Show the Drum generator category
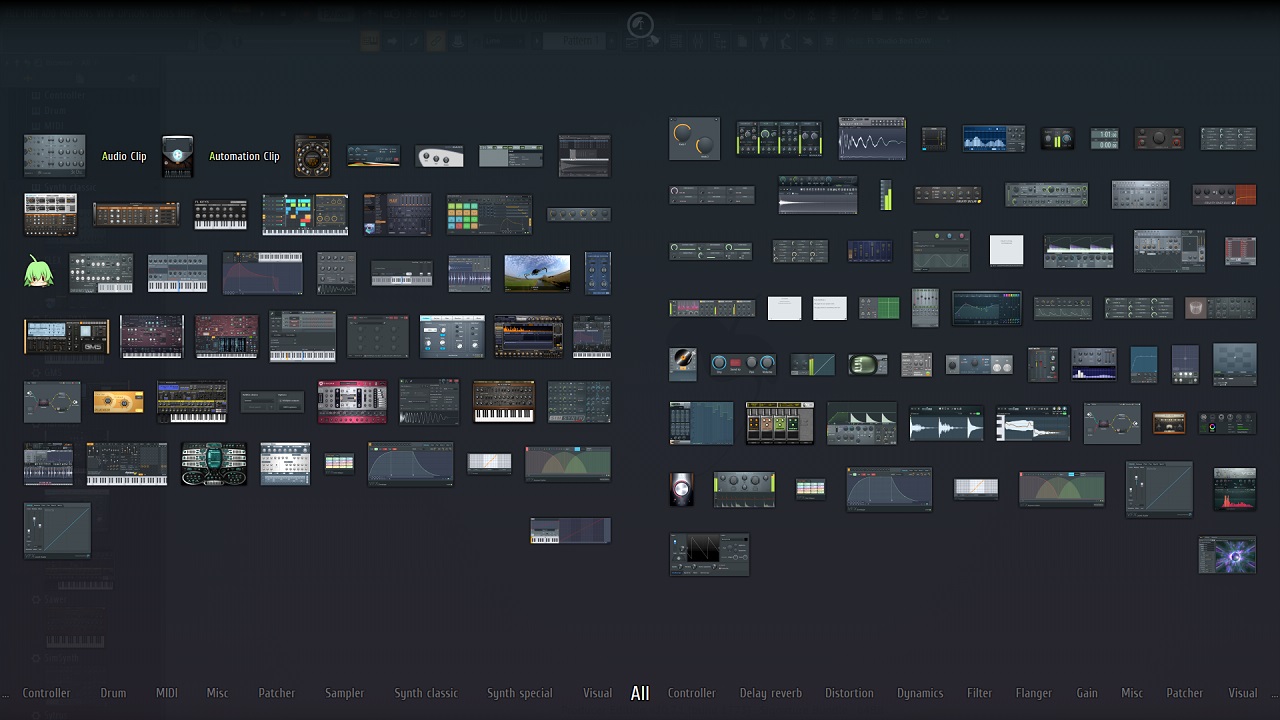 click(x=113, y=693)
